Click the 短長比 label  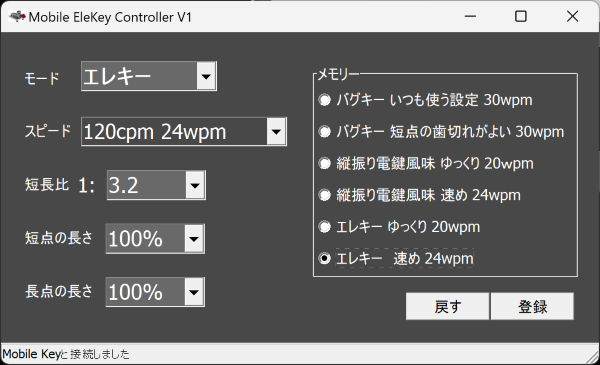coord(47,185)
